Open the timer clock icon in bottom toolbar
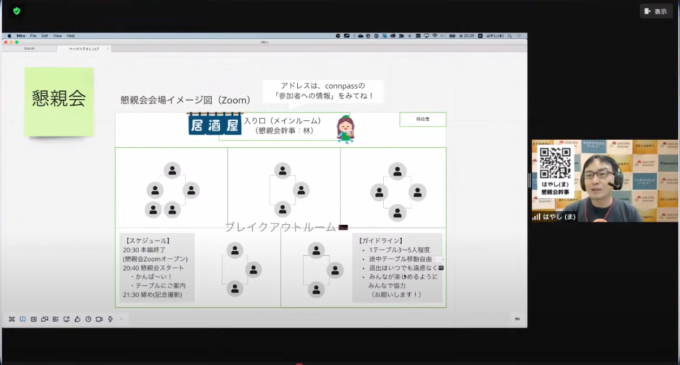Screen dimensions: 680x365 88,319
